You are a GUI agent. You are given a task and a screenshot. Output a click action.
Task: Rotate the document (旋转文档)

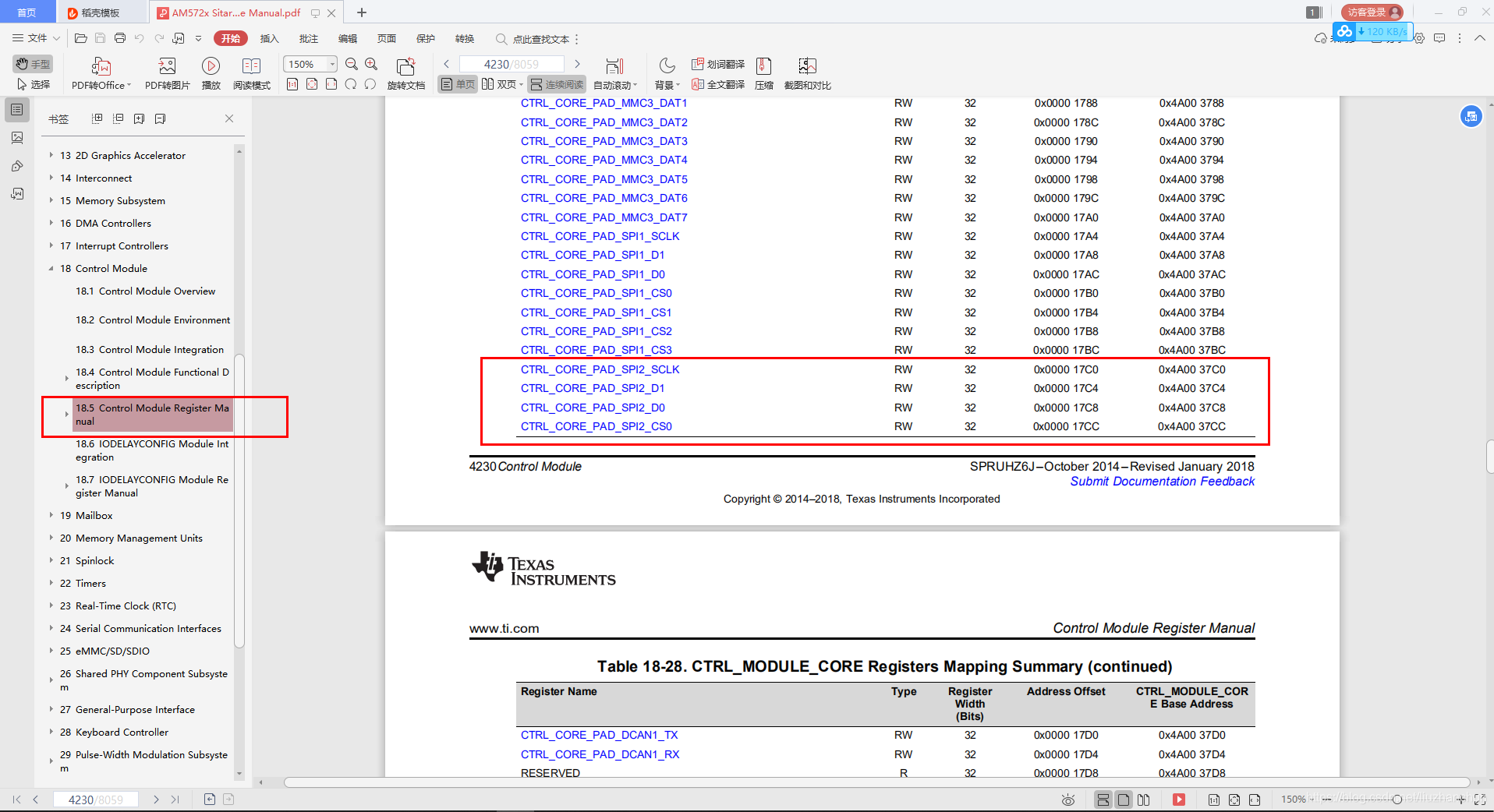pyautogui.click(x=405, y=73)
